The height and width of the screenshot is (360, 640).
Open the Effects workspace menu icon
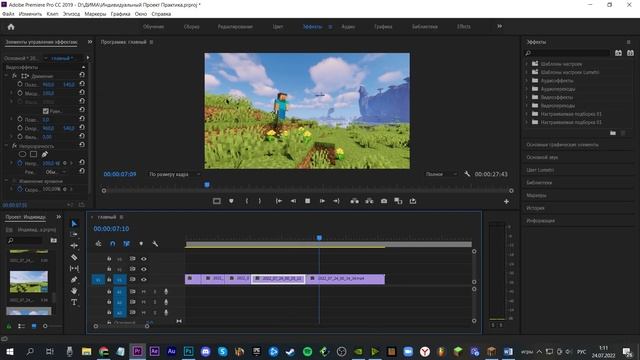click(x=330, y=27)
